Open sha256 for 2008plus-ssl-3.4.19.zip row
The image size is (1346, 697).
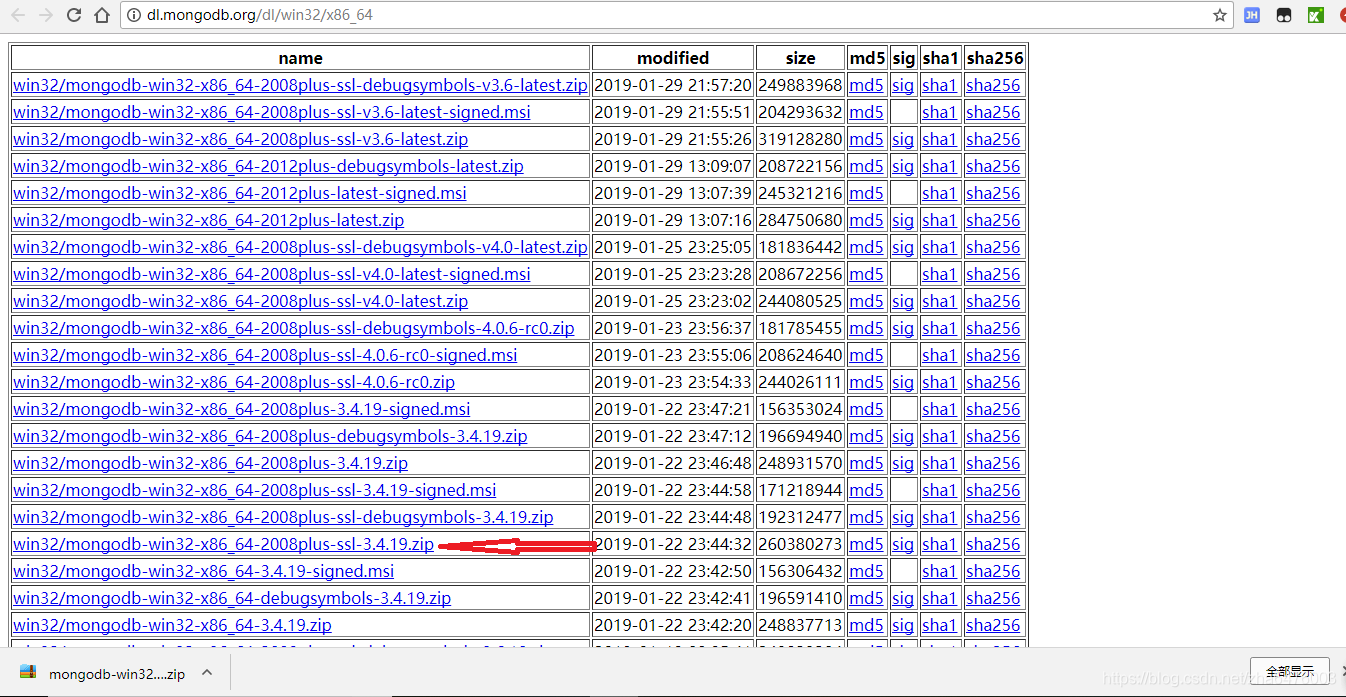(x=993, y=544)
